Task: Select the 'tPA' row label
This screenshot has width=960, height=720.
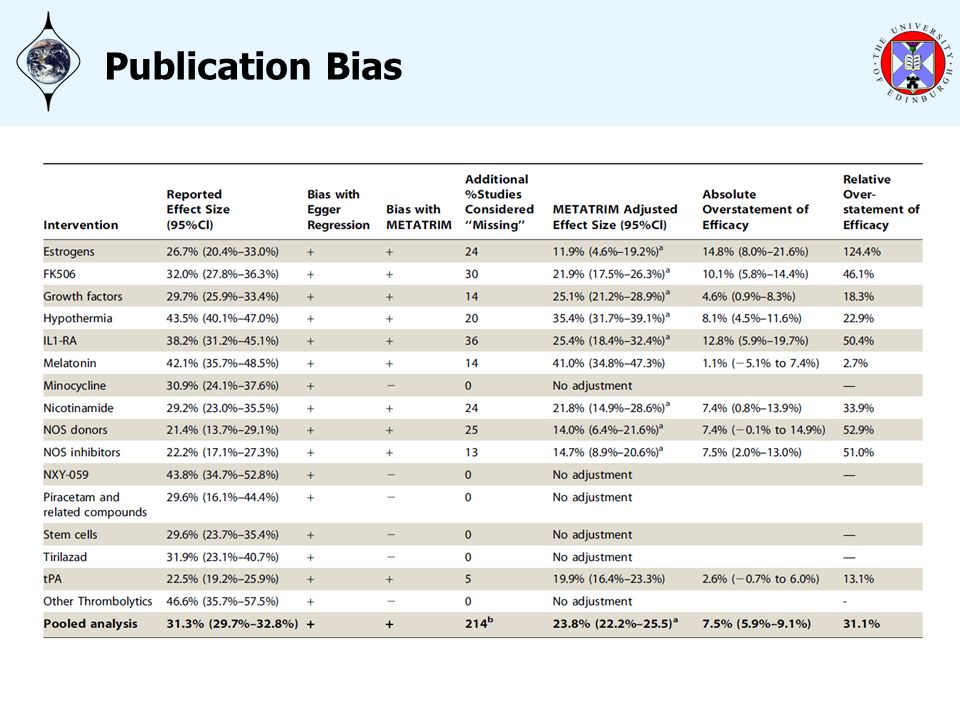Action: click(53, 579)
